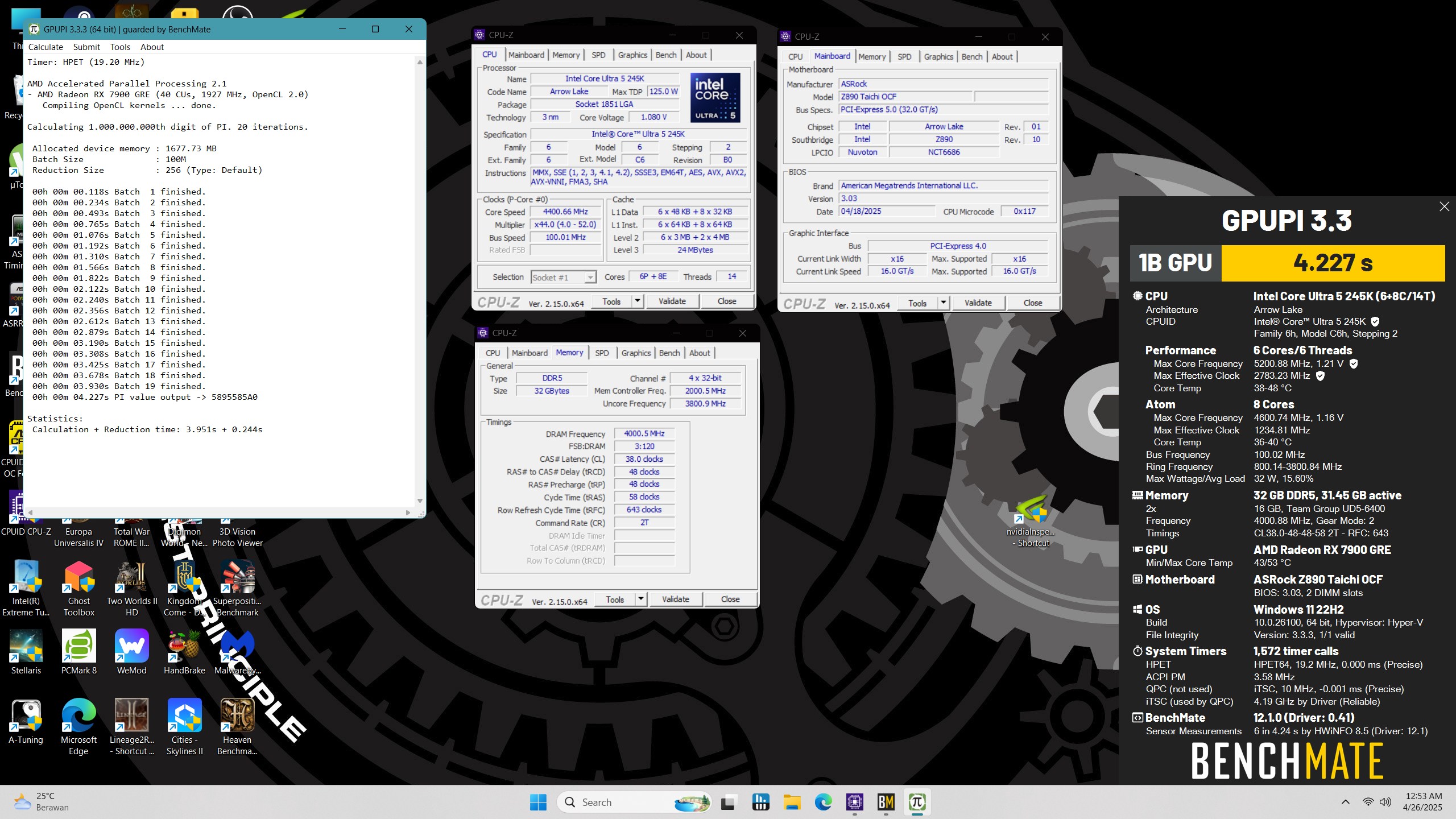Open the taskbar app with blue bar-chart icon
The width and height of the screenshot is (1456, 819).
[760, 803]
